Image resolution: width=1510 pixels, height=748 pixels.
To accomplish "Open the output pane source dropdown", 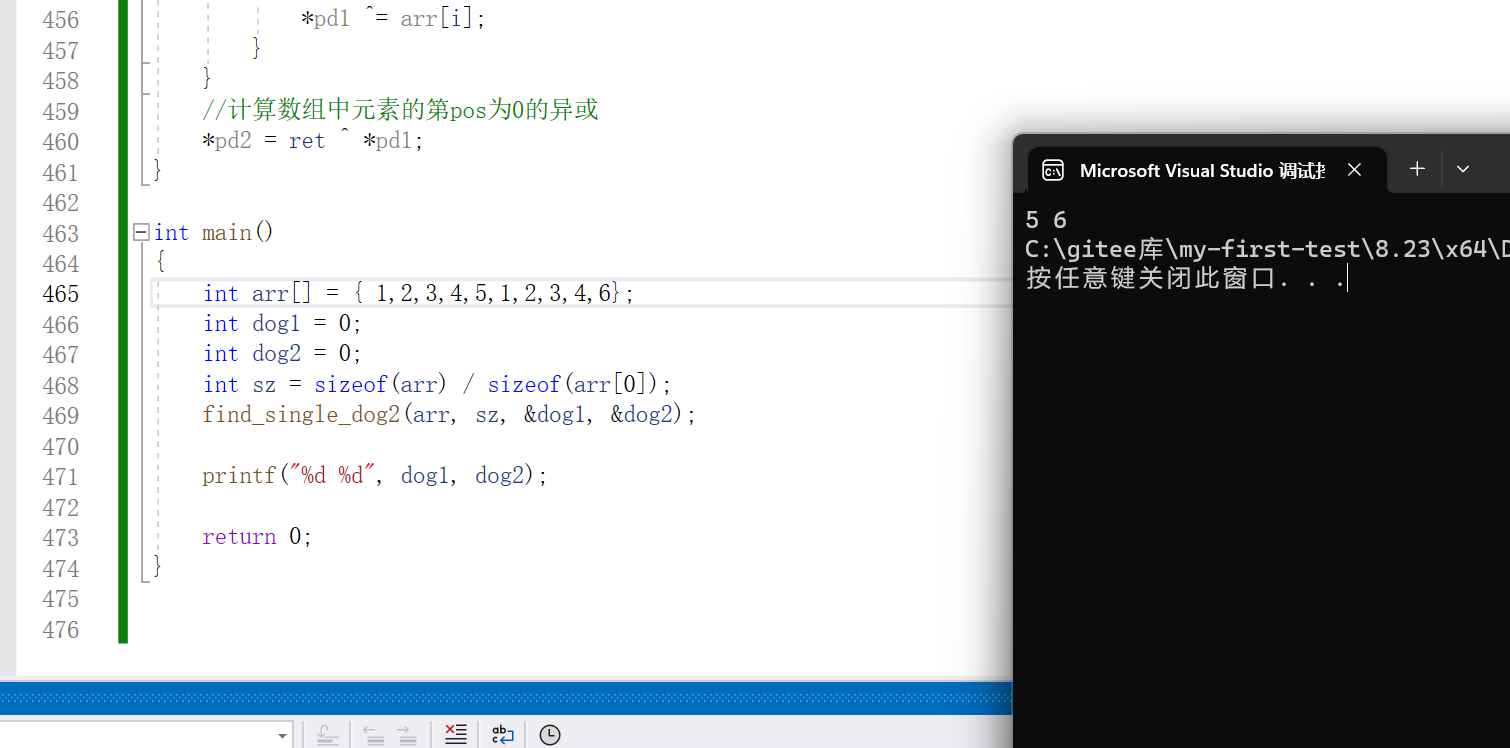I will (x=282, y=735).
